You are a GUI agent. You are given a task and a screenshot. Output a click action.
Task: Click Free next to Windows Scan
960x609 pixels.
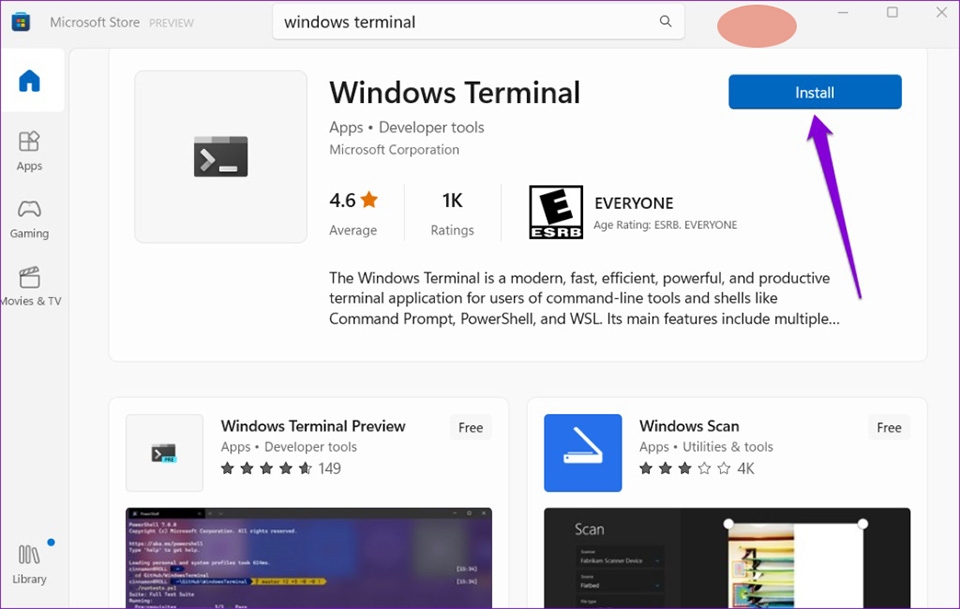[x=888, y=427]
